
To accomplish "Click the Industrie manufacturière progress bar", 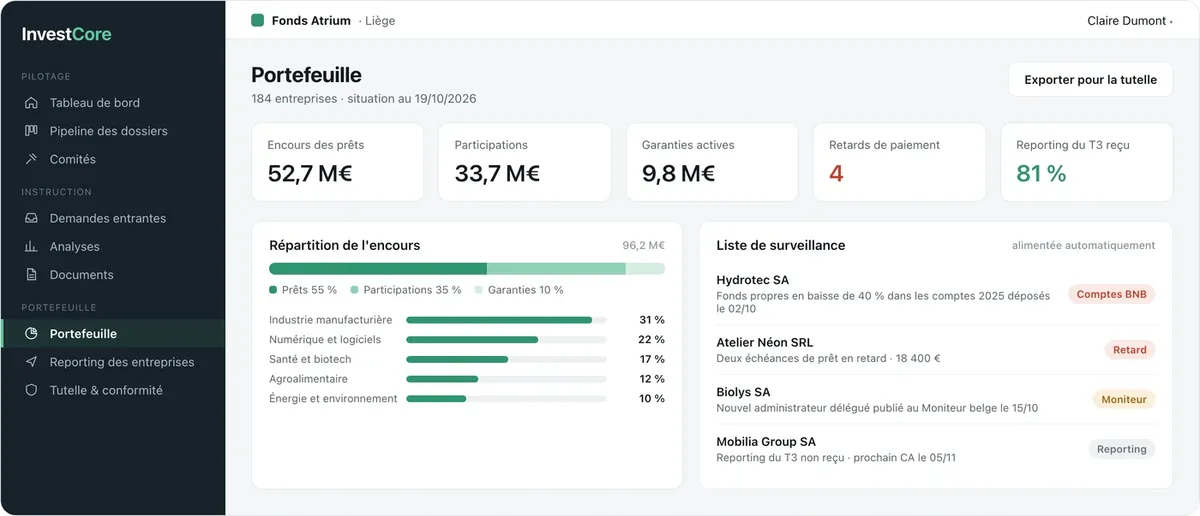I will click(x=506, y=320).
